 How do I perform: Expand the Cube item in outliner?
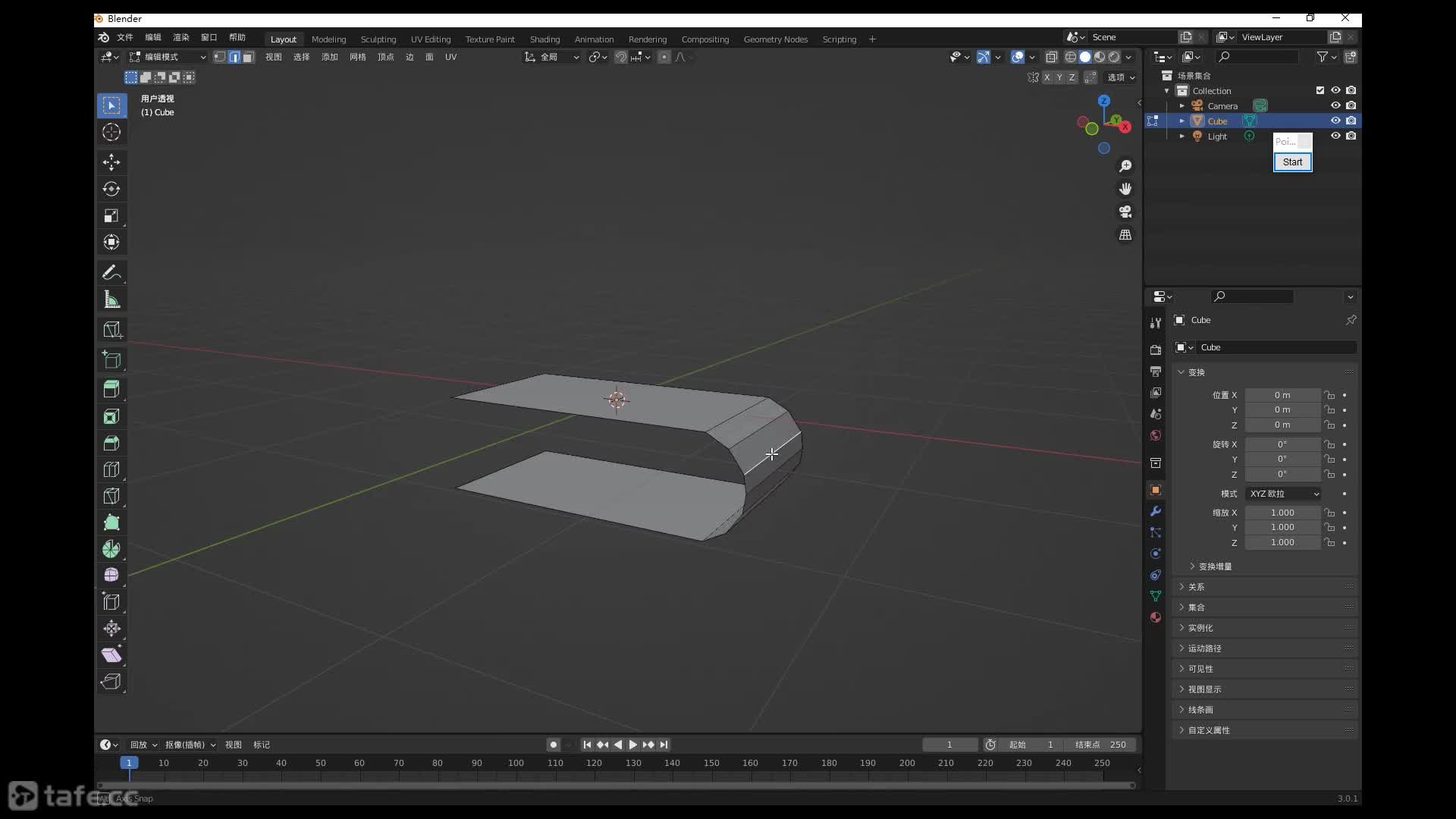pyautogui.click(x=1181, y=121)
